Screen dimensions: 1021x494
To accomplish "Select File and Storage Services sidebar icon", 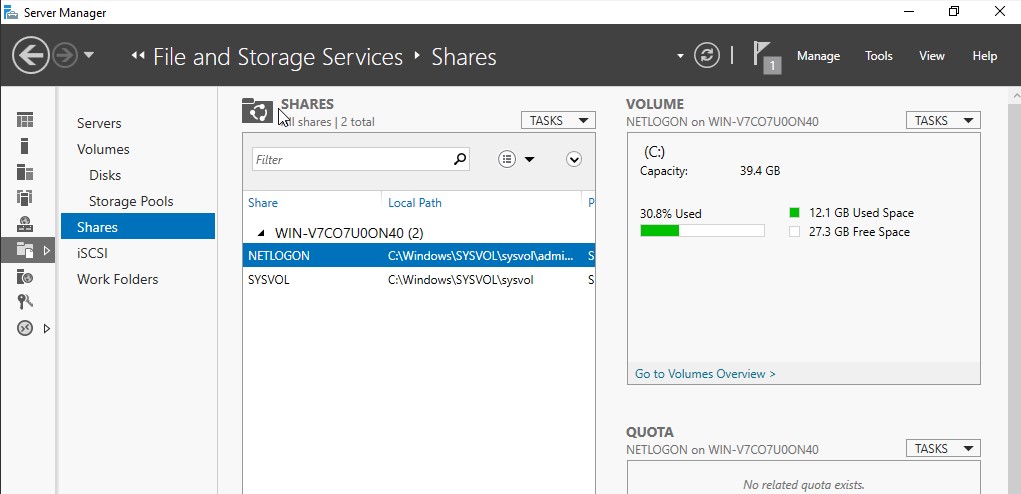I will (25, 250).
